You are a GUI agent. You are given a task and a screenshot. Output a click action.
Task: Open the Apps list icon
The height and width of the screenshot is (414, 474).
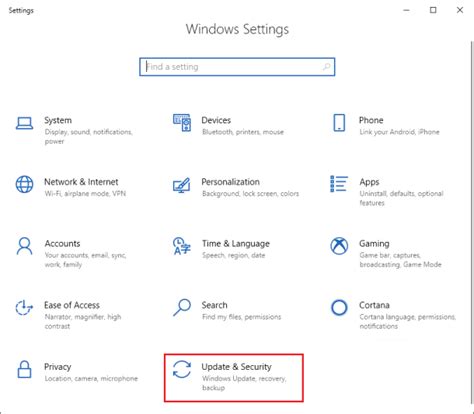pos(339,184)
